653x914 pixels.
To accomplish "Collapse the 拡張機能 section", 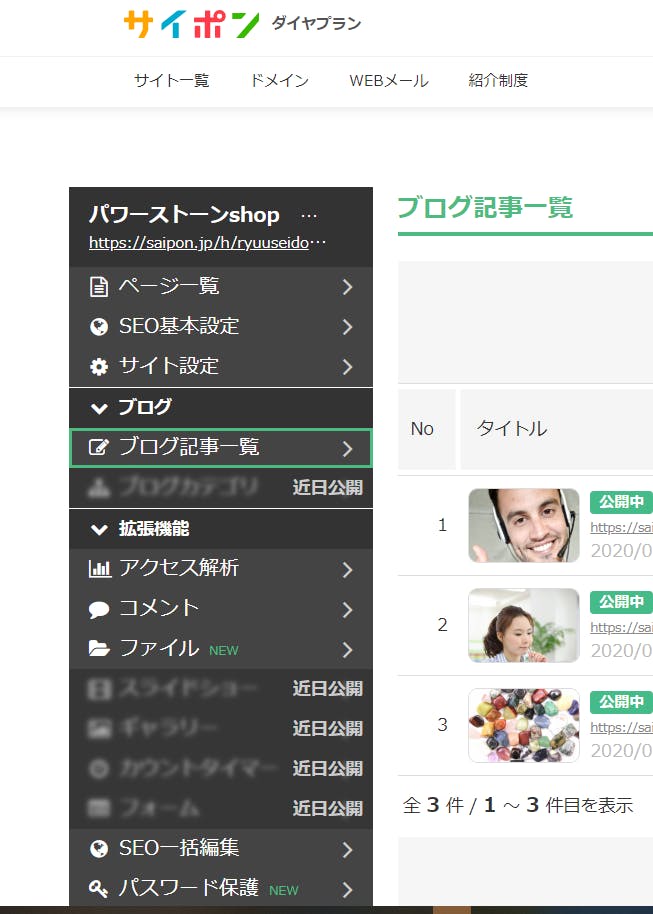I will (x=220, y=529).
